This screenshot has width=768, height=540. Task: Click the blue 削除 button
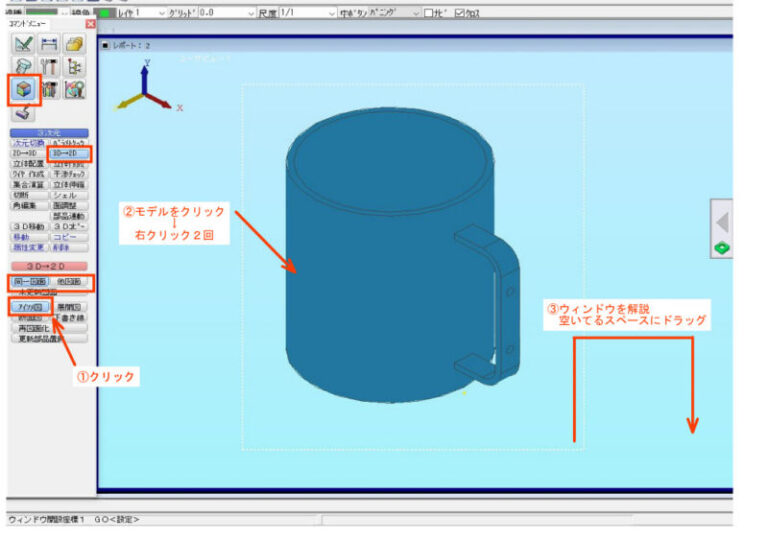pos(69,247)
